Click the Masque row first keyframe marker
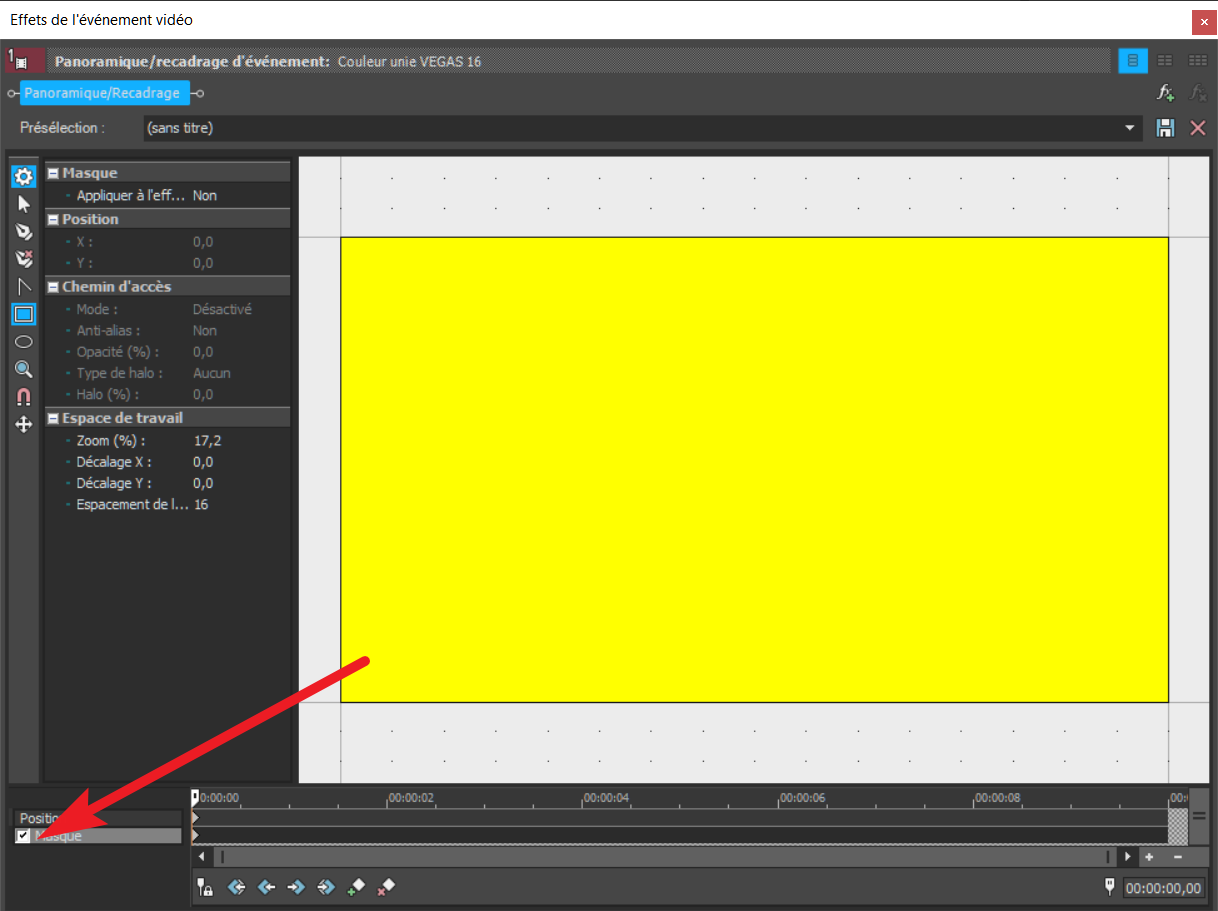This screenshot has height=911, width=1218. (195, 835)
